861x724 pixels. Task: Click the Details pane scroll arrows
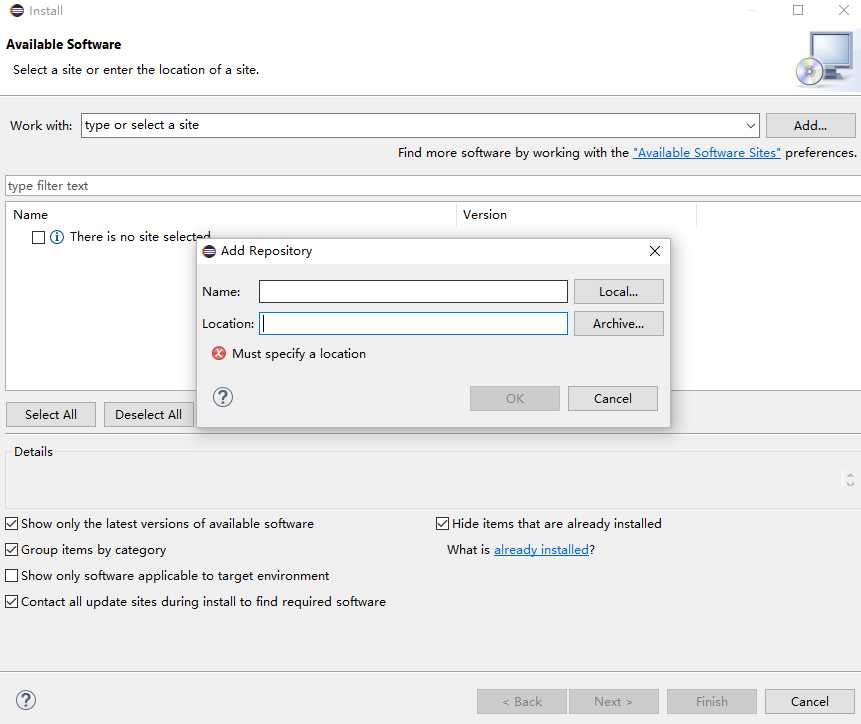[x=850, y=480]
